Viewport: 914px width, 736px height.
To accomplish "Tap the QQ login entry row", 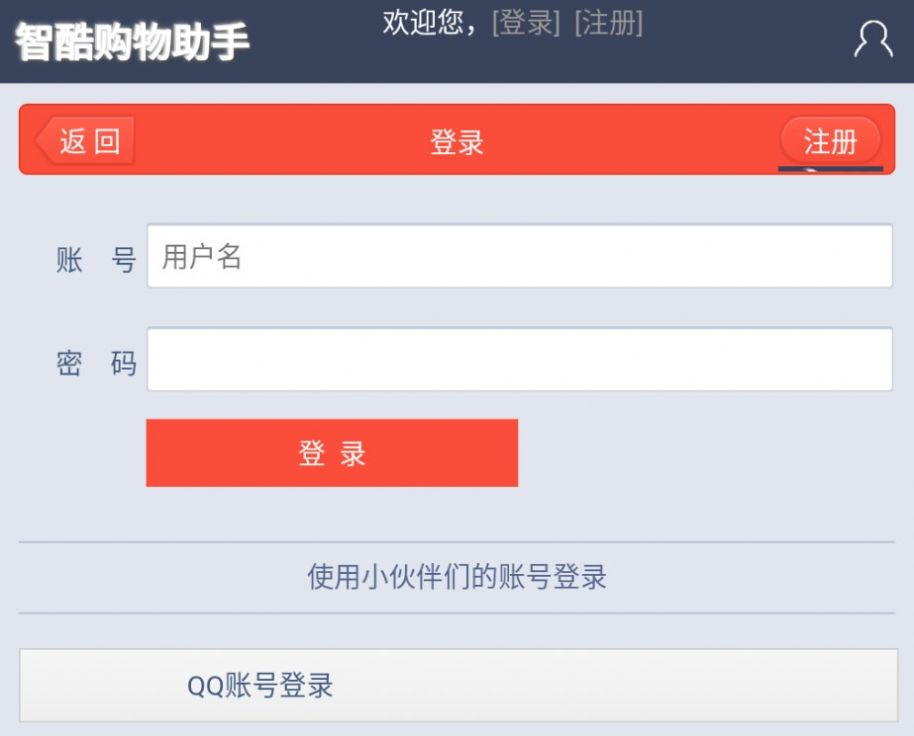I will tap(457, 685).
